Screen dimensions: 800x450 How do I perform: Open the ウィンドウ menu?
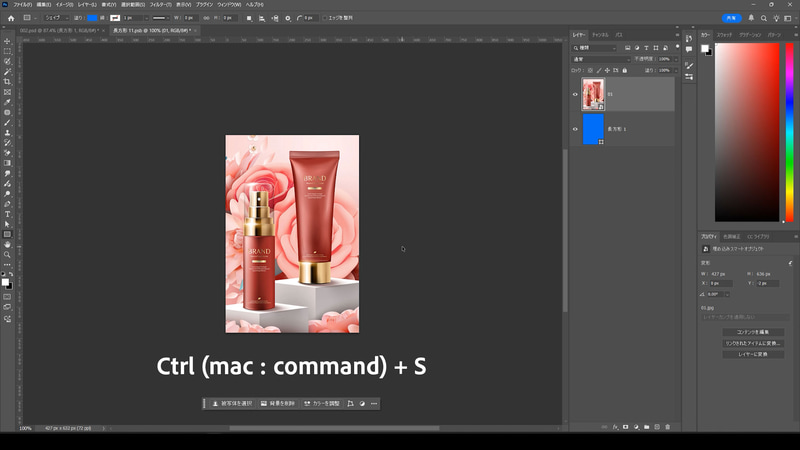click(229, 5)
